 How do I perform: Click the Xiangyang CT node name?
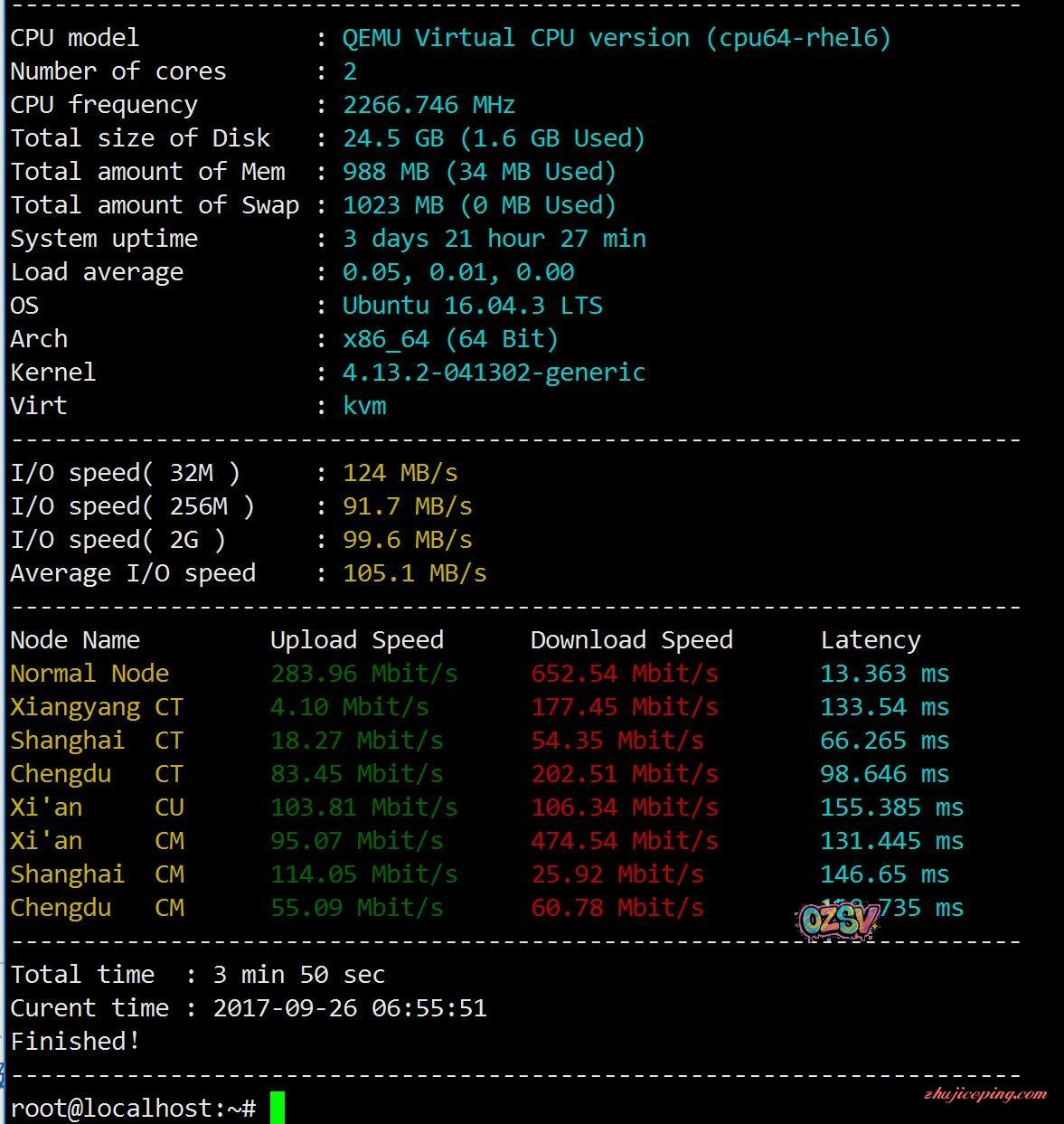pos(96,707)
